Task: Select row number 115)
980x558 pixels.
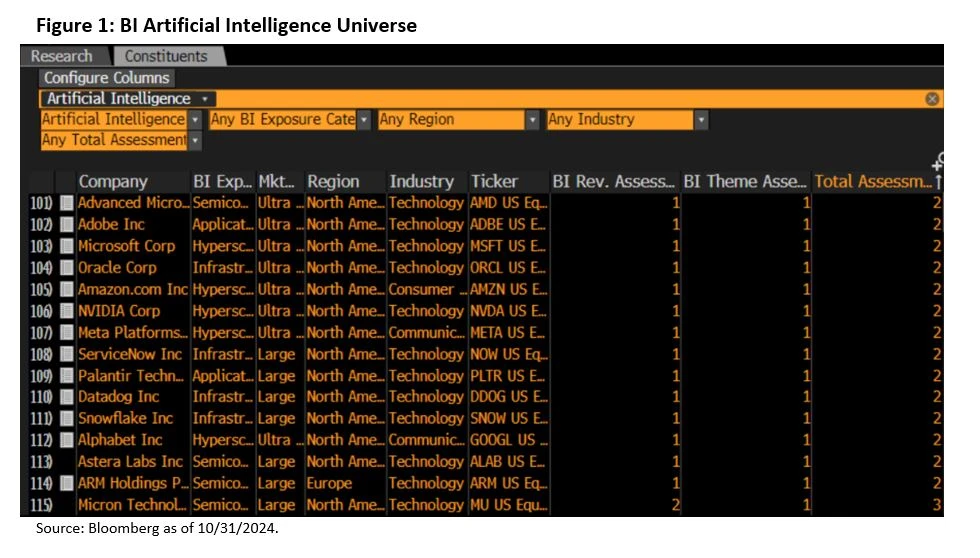Action: (41, 505)
